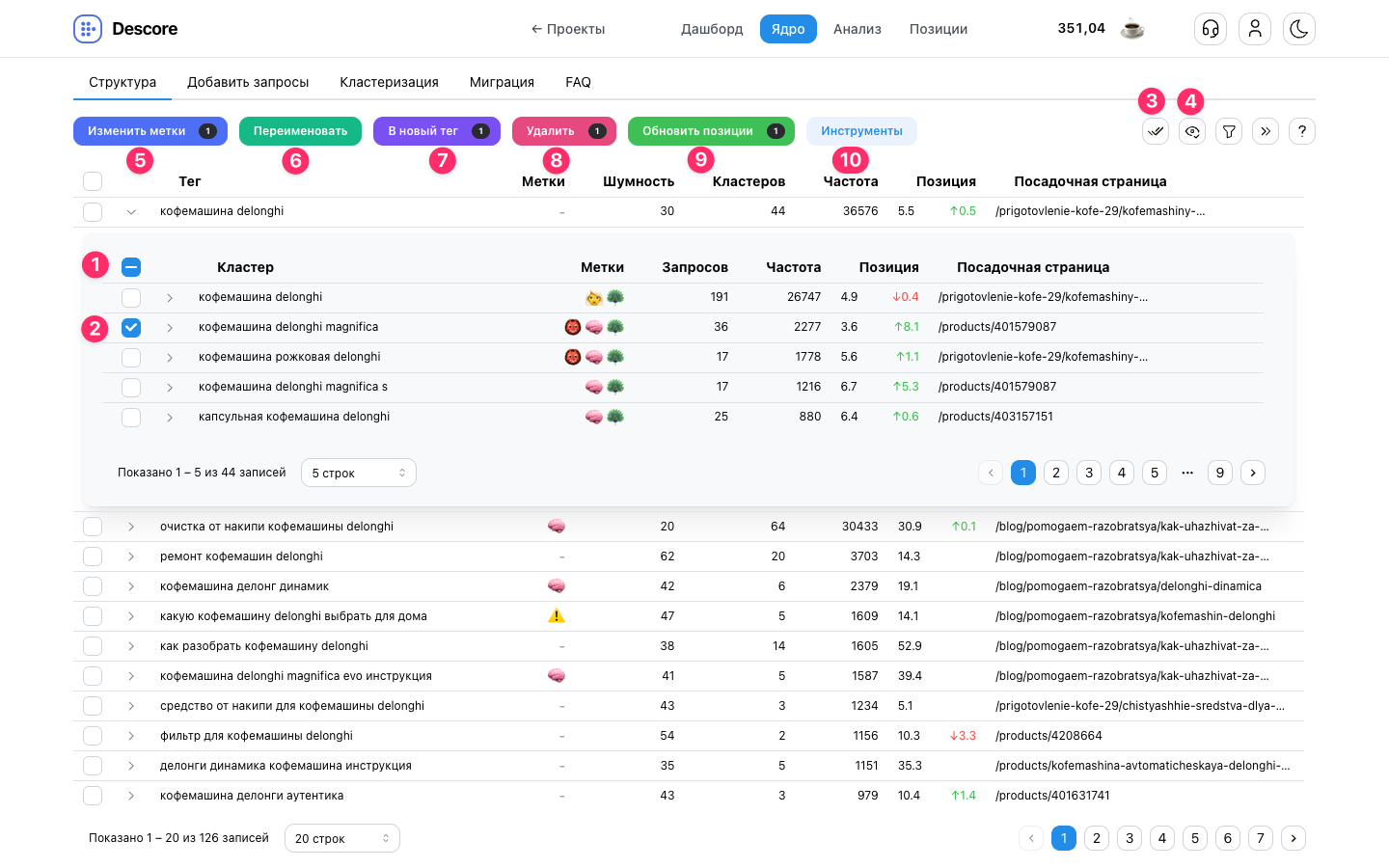1389x868 pixels.
Task: Click the double-chevron toolbar icon
Action: (x=1266, y=131)
